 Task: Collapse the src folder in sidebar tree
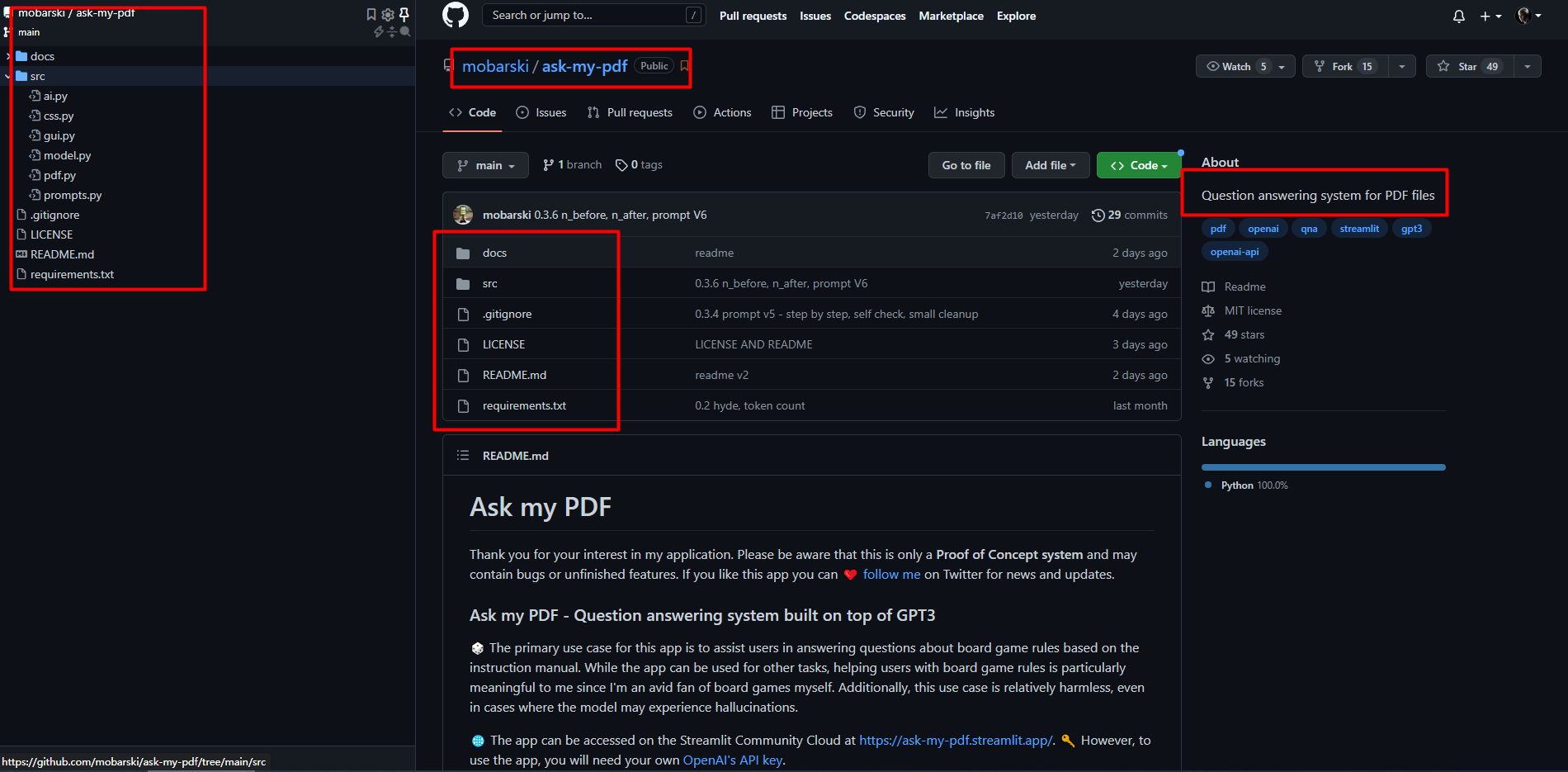pos(8,76)
